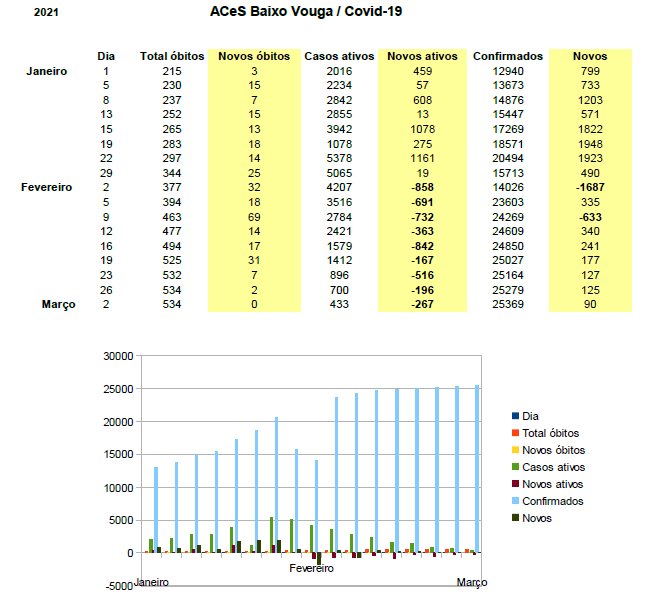Click the 'Janeiro' x-axis label on chart
651x595 pixels.
152,582
